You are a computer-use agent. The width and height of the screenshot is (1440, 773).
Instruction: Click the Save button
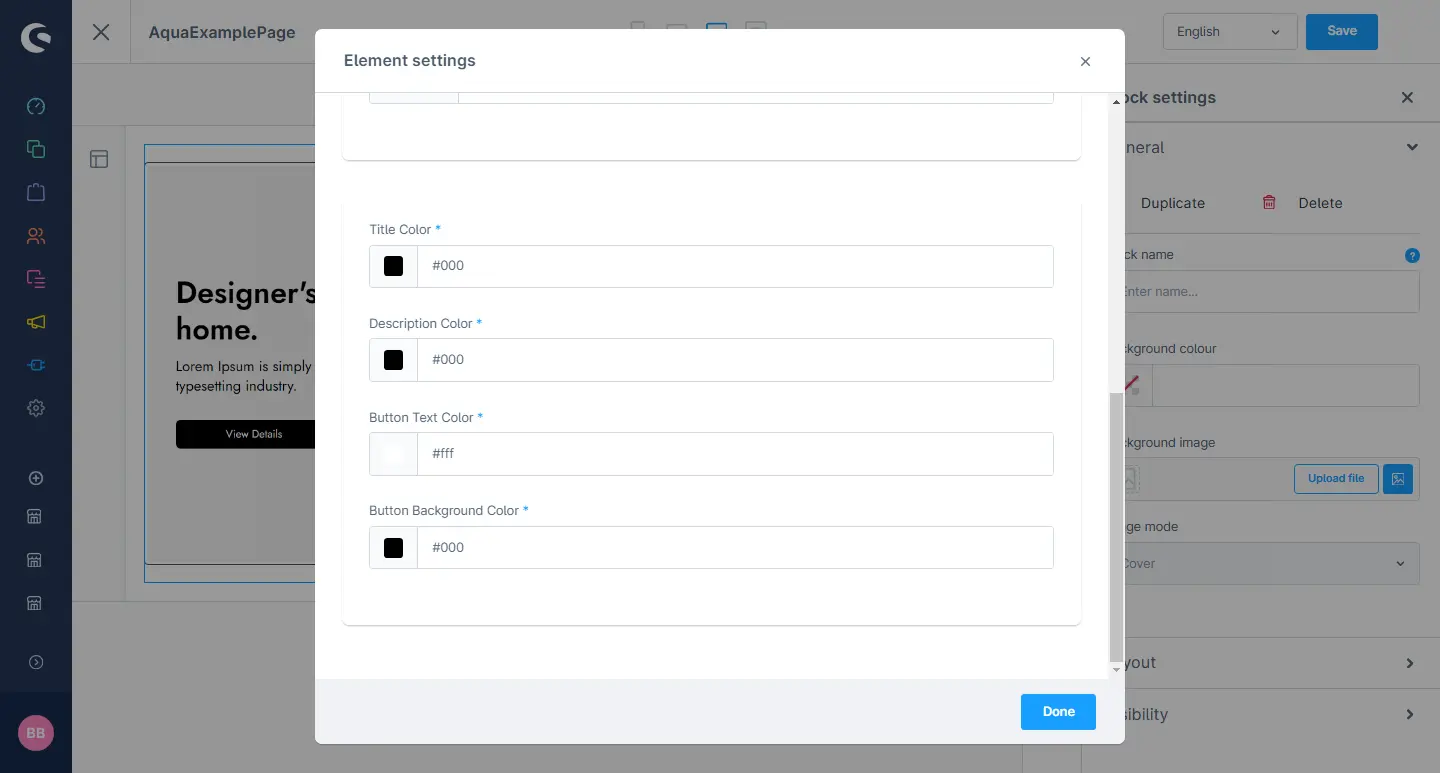1341,32
